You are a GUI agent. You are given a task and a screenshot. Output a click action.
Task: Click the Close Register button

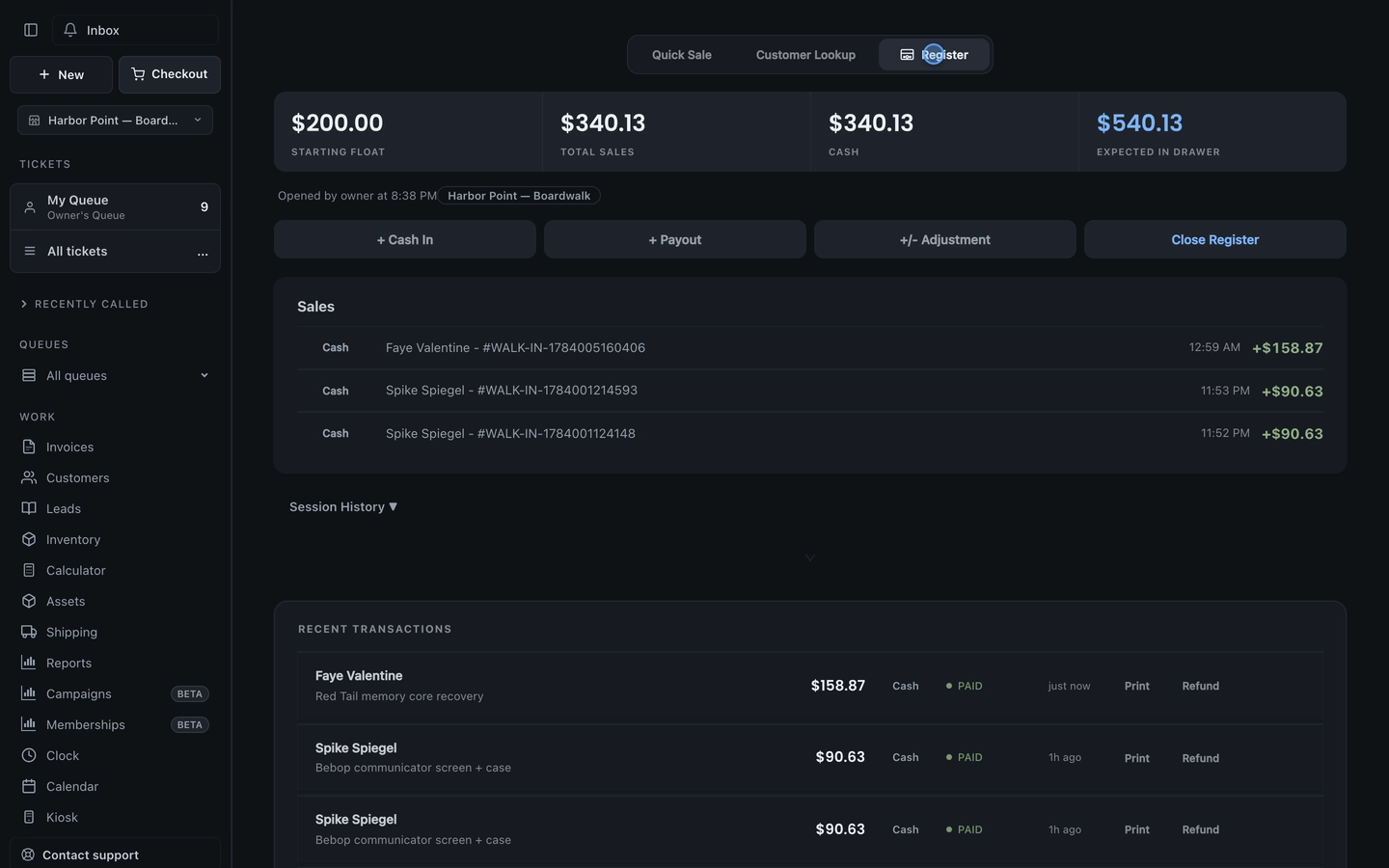1215,239
